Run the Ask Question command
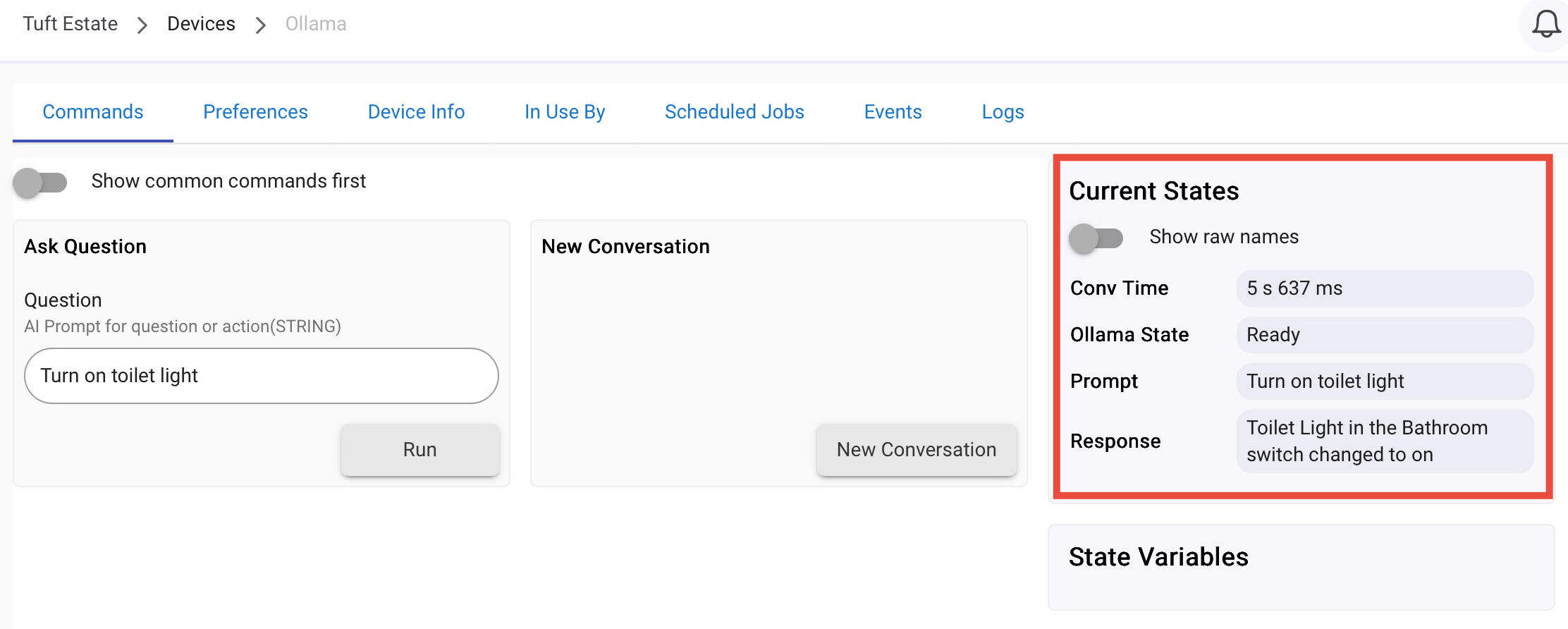The height and width of the screenshot is (629, 1568). click(x=420, y=450)
